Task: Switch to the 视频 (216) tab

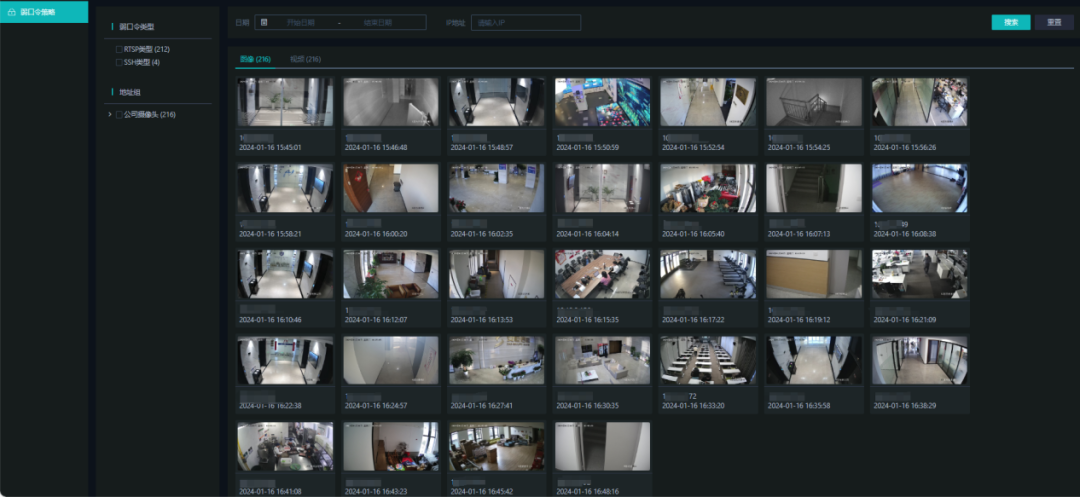Action: click(x=305, y=60)
